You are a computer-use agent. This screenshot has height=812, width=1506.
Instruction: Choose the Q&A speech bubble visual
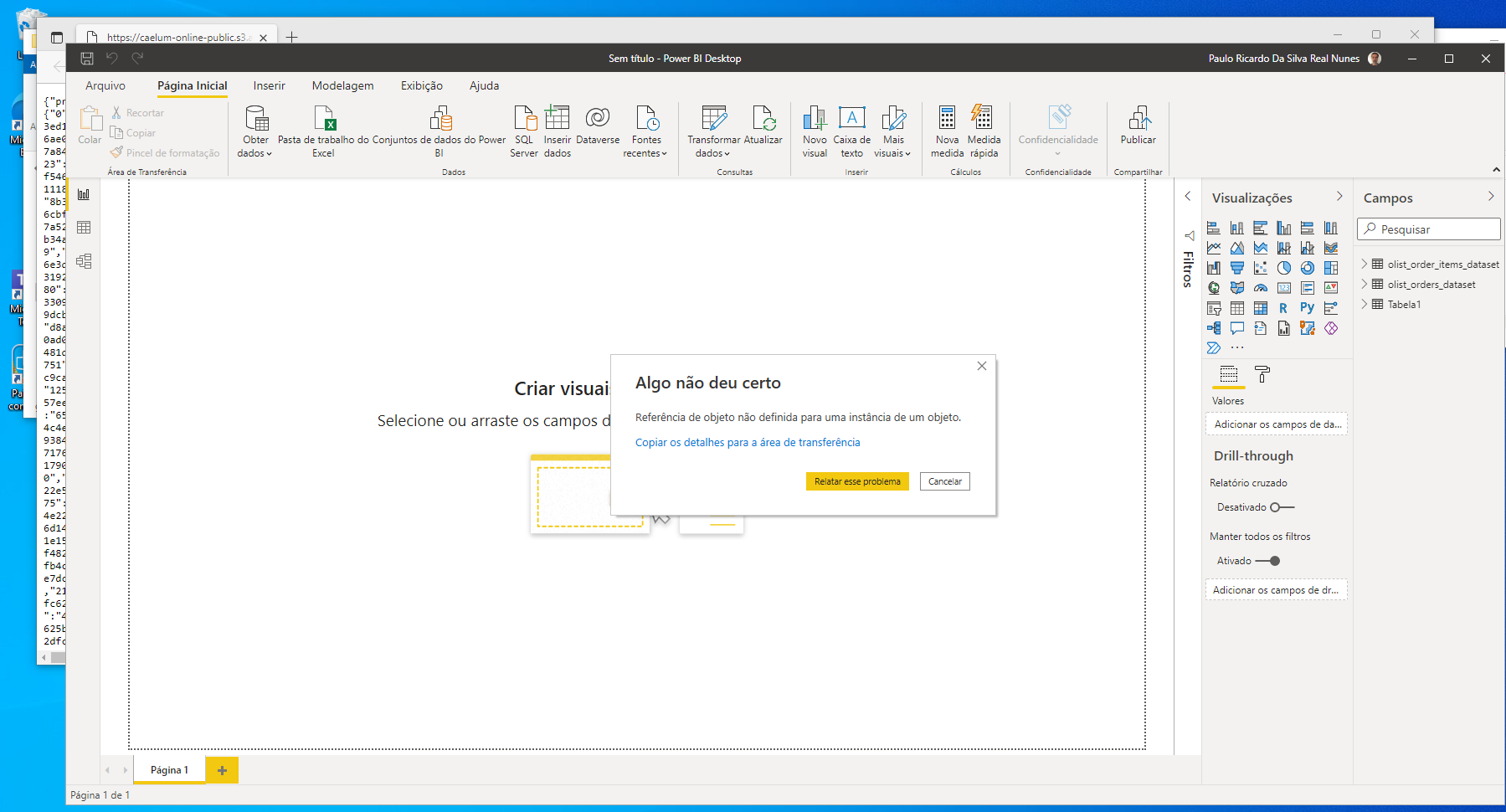pos(1236,328)
